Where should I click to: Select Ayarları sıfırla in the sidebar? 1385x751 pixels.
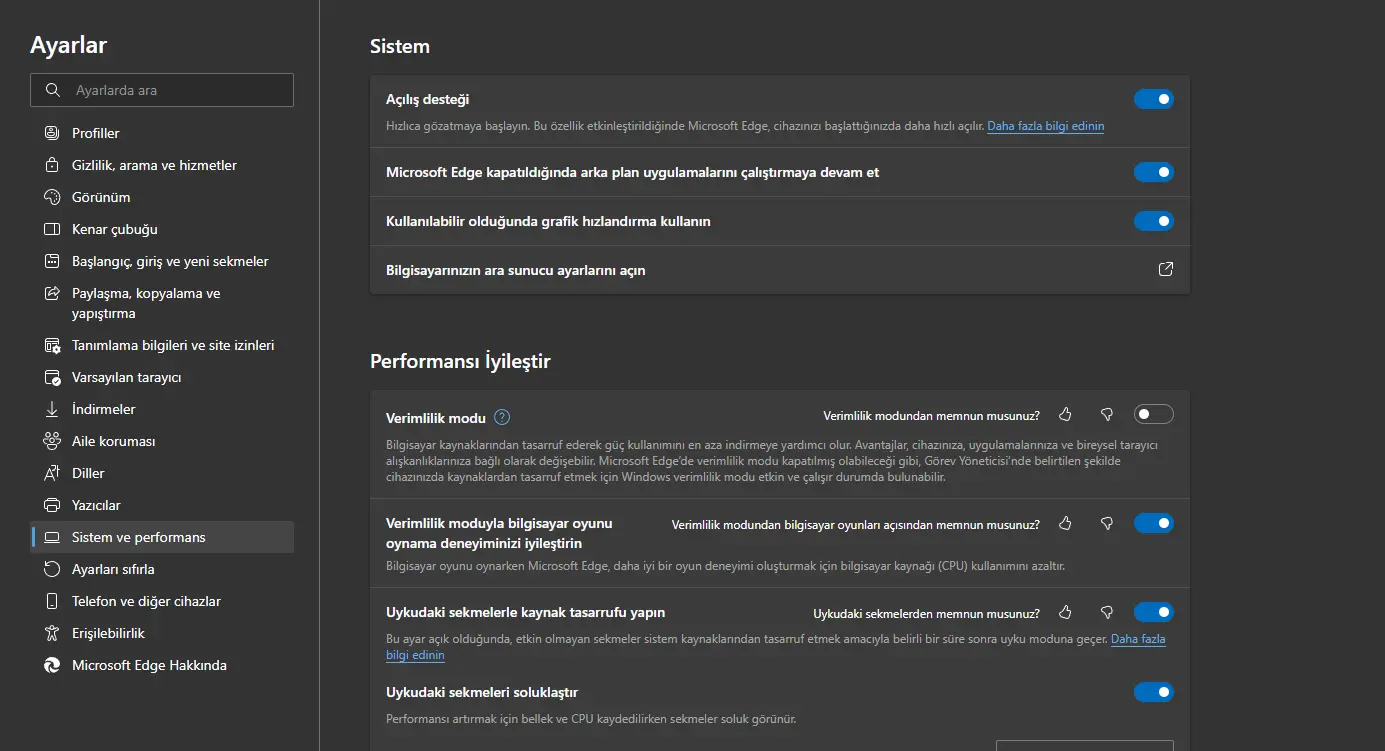point(163,569)
